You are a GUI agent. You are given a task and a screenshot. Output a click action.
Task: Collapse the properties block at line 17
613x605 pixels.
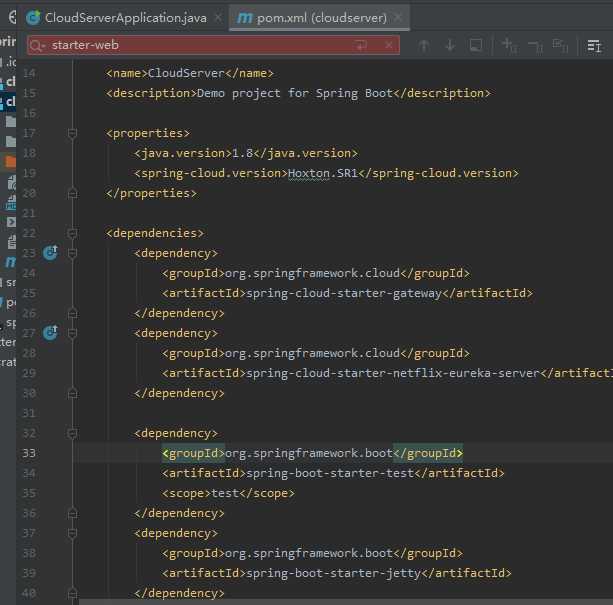click(x=72, y=134)
